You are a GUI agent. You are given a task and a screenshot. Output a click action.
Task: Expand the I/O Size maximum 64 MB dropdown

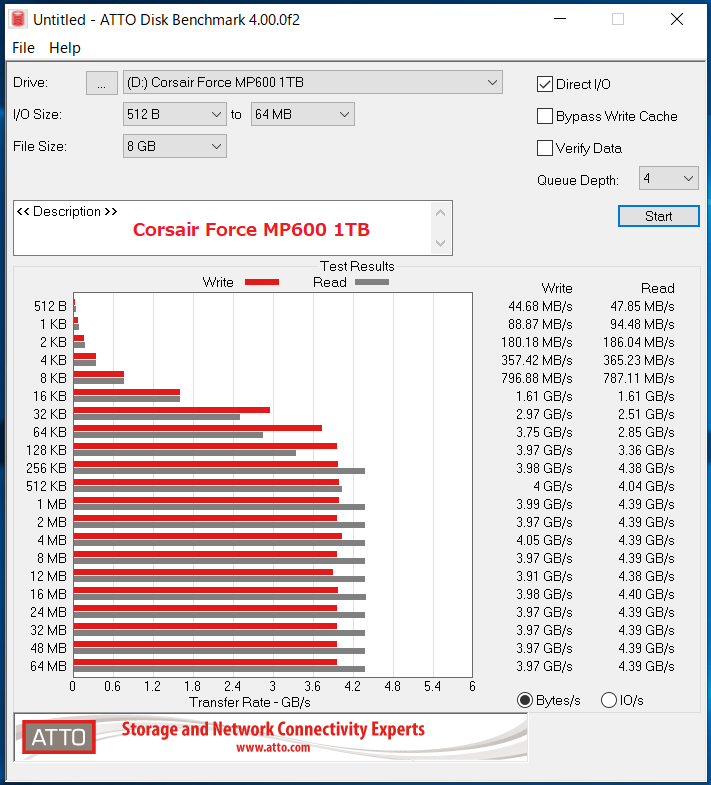click(x=302, y=115)
